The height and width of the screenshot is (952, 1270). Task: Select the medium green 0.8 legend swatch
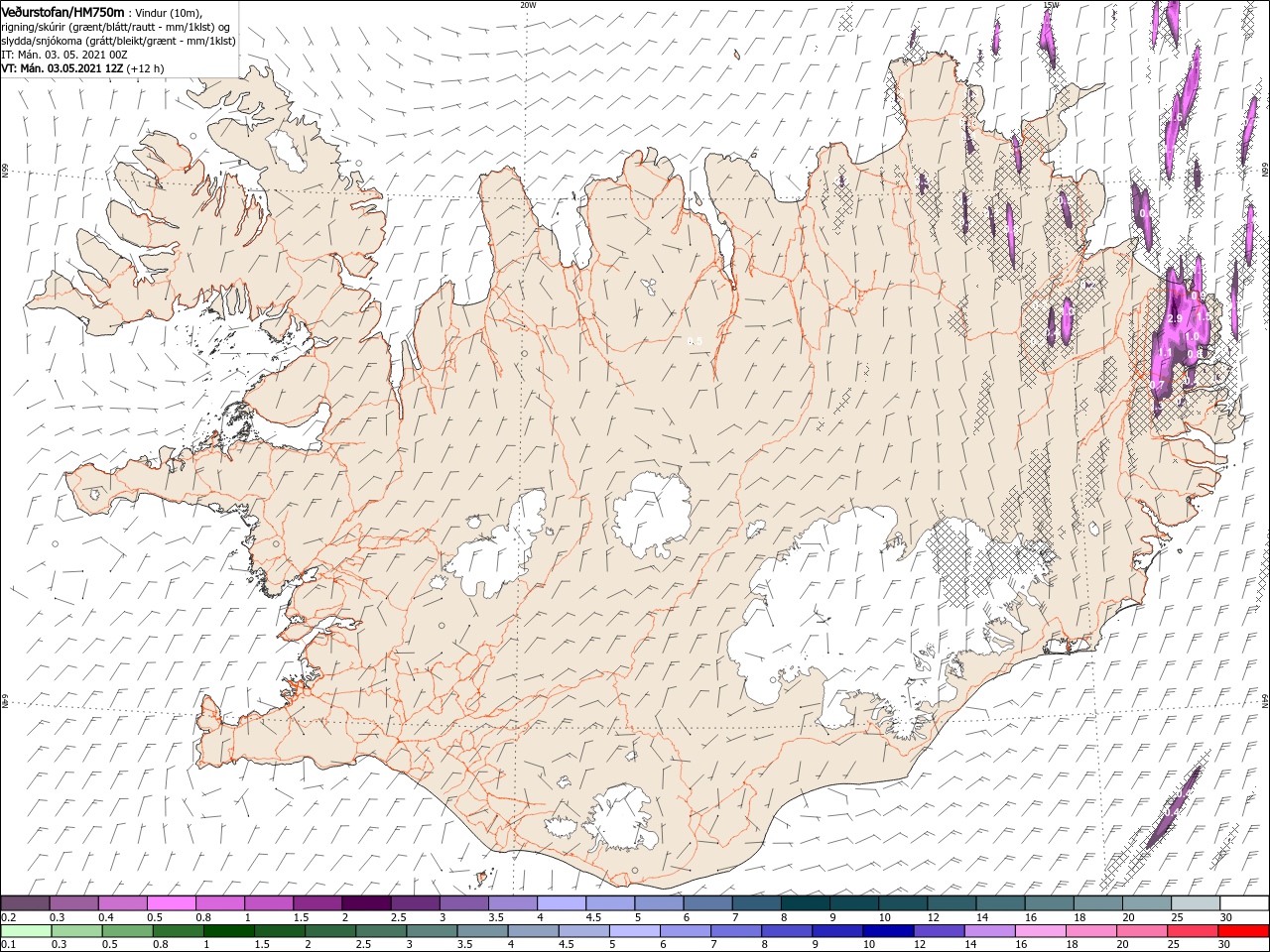pos(177,931)
